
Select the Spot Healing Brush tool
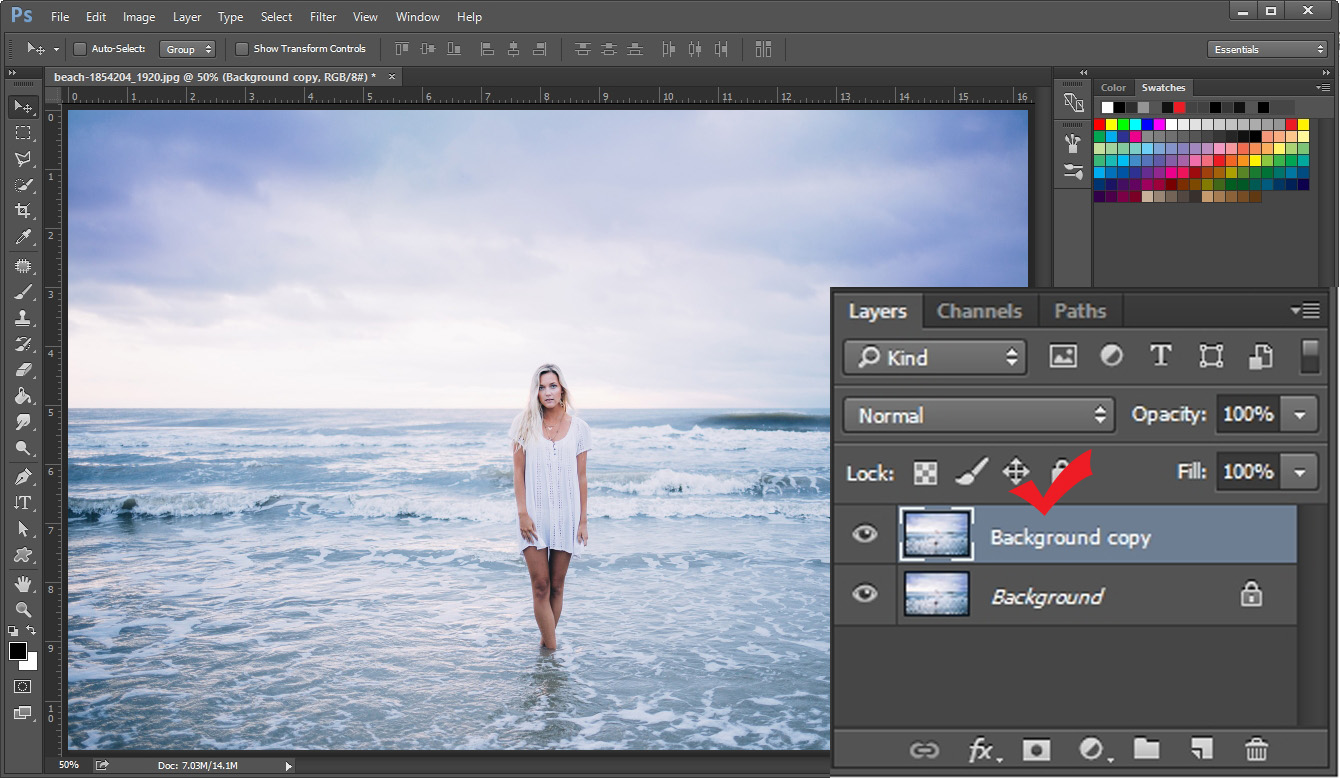coord(22,266)
